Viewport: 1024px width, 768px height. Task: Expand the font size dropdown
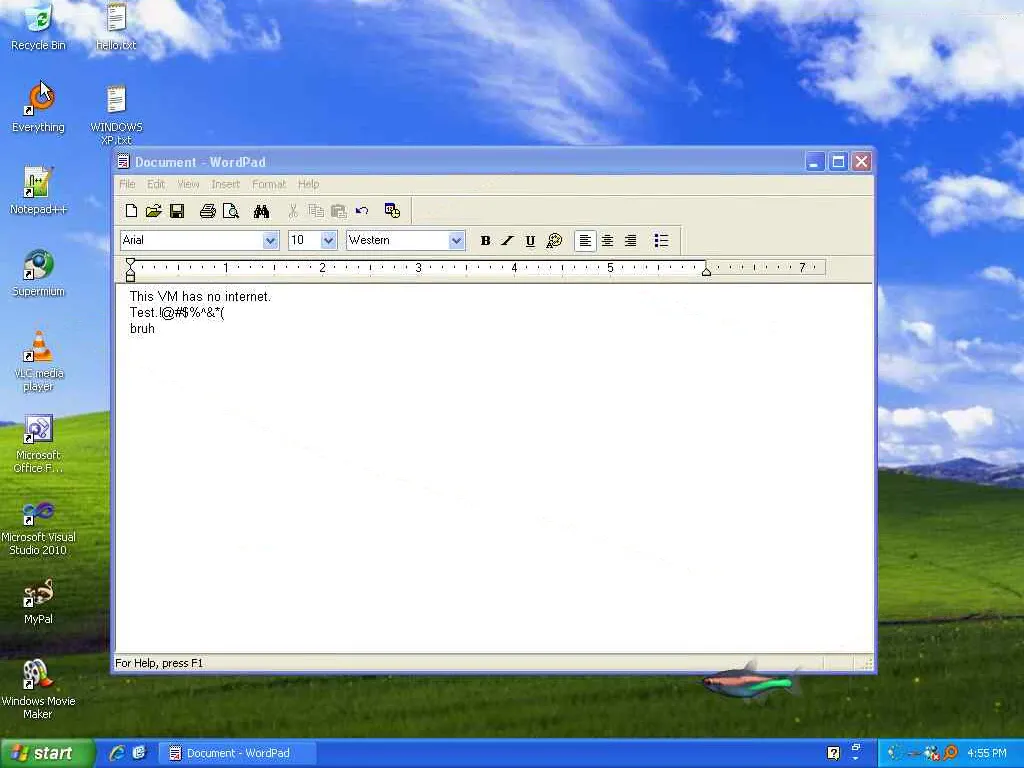click(328, 240)
